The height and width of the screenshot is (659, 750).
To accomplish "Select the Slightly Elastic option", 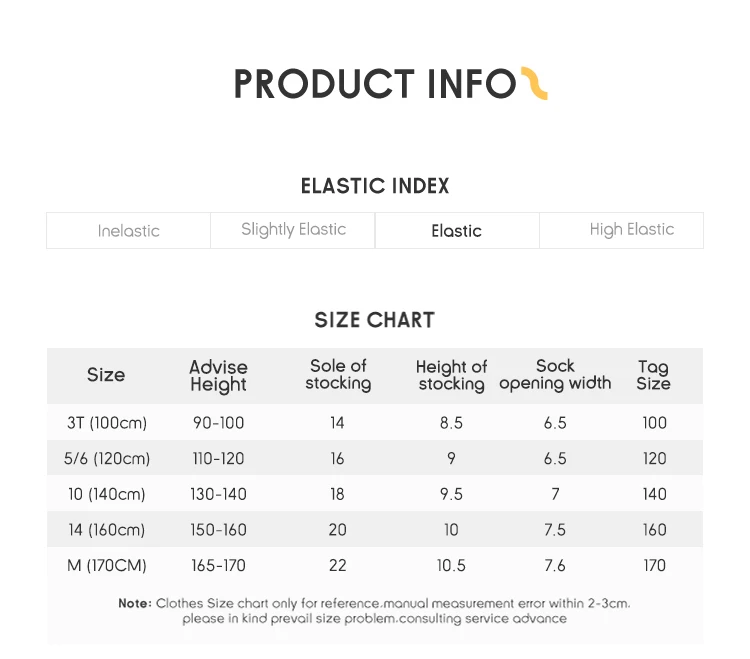I will coord(293,230).
